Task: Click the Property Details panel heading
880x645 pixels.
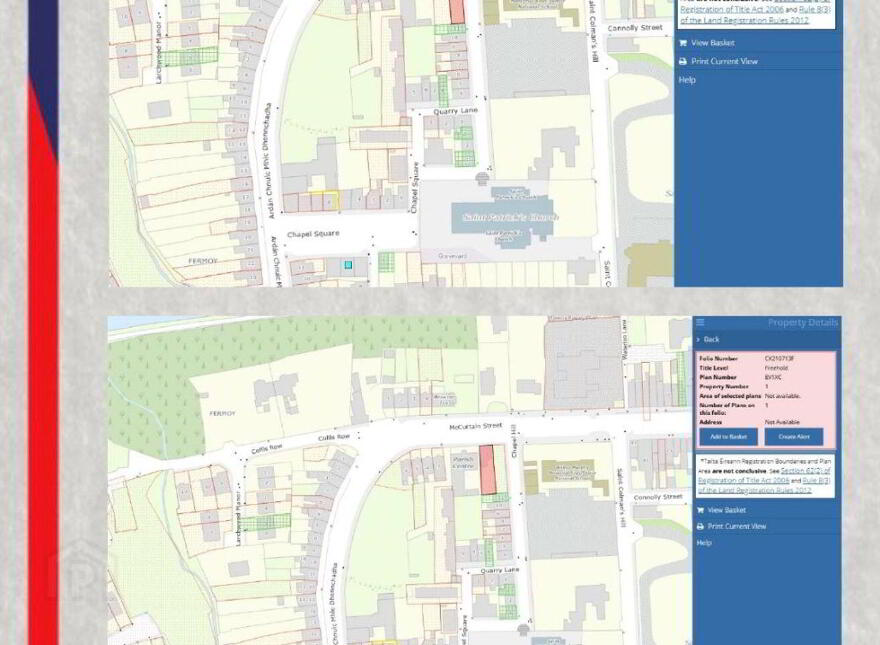Action: click(803, 323)
